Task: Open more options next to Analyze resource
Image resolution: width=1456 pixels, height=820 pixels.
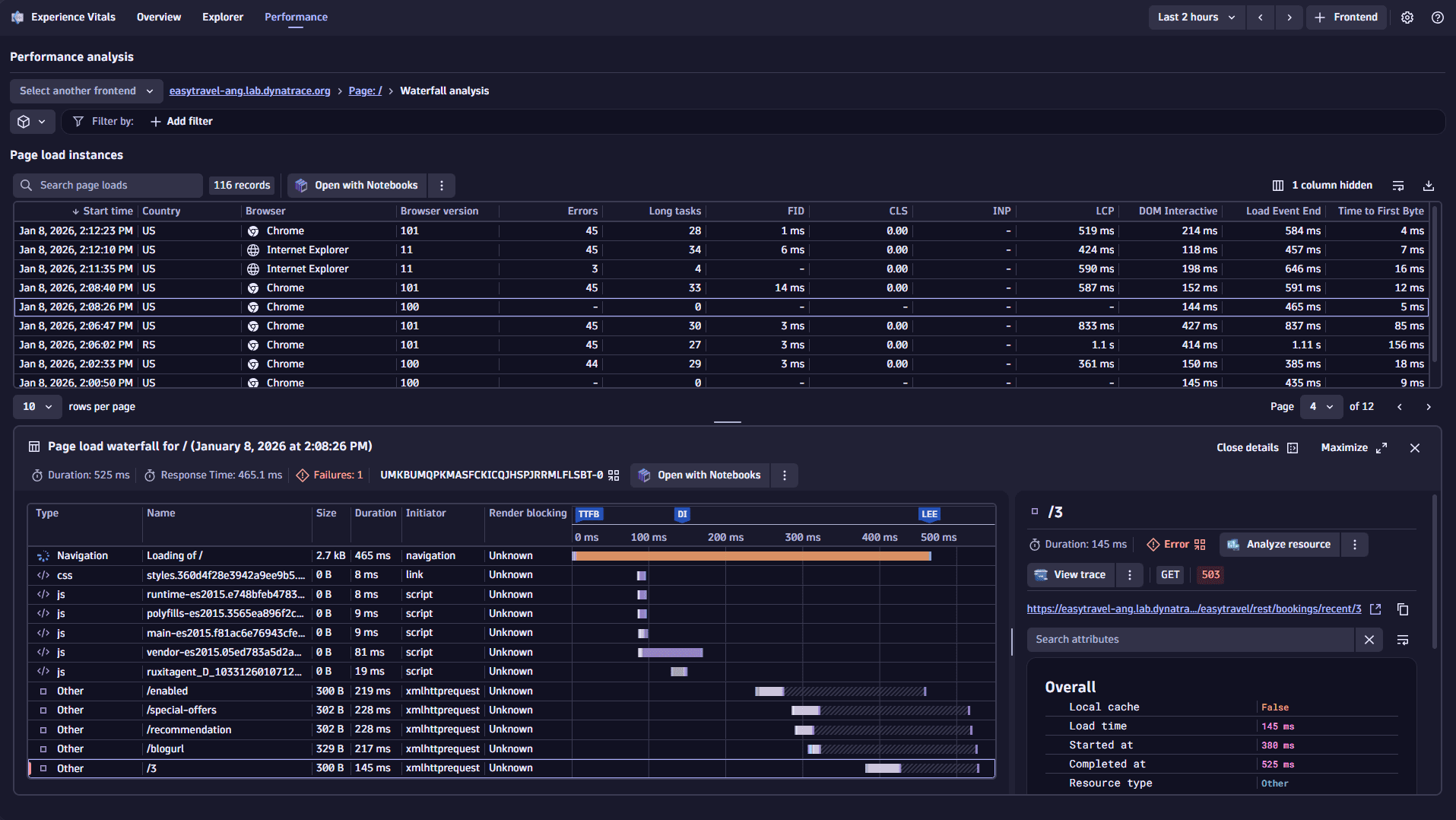Action: [x=1354, y=545]
